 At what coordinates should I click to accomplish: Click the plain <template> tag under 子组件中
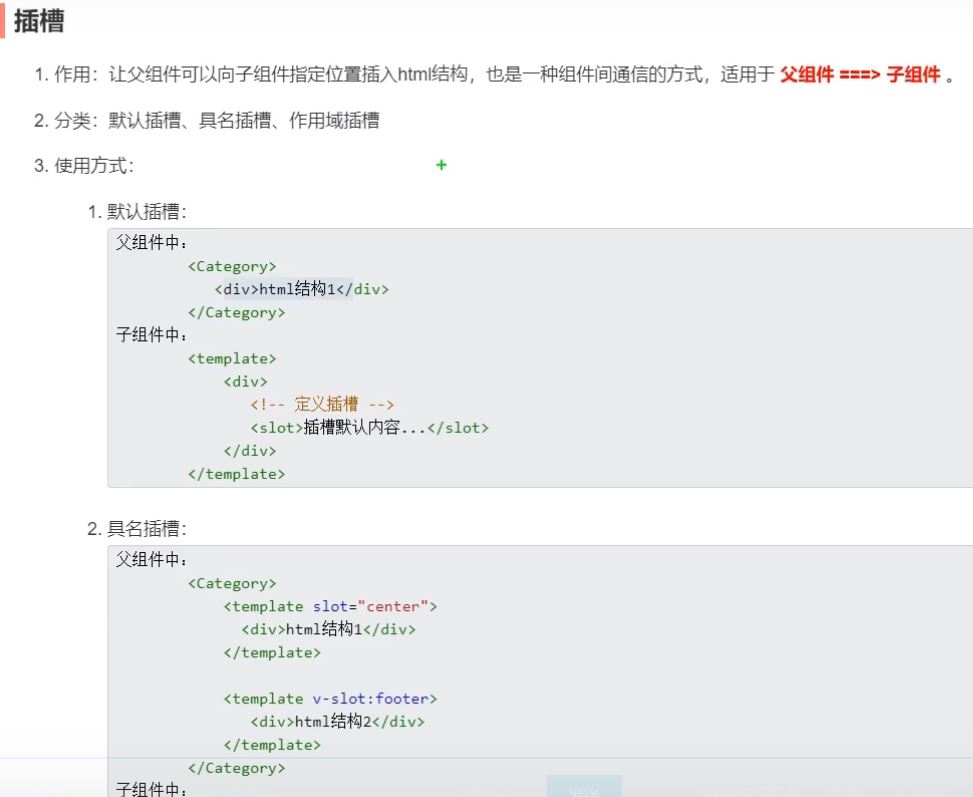(232, 359)
